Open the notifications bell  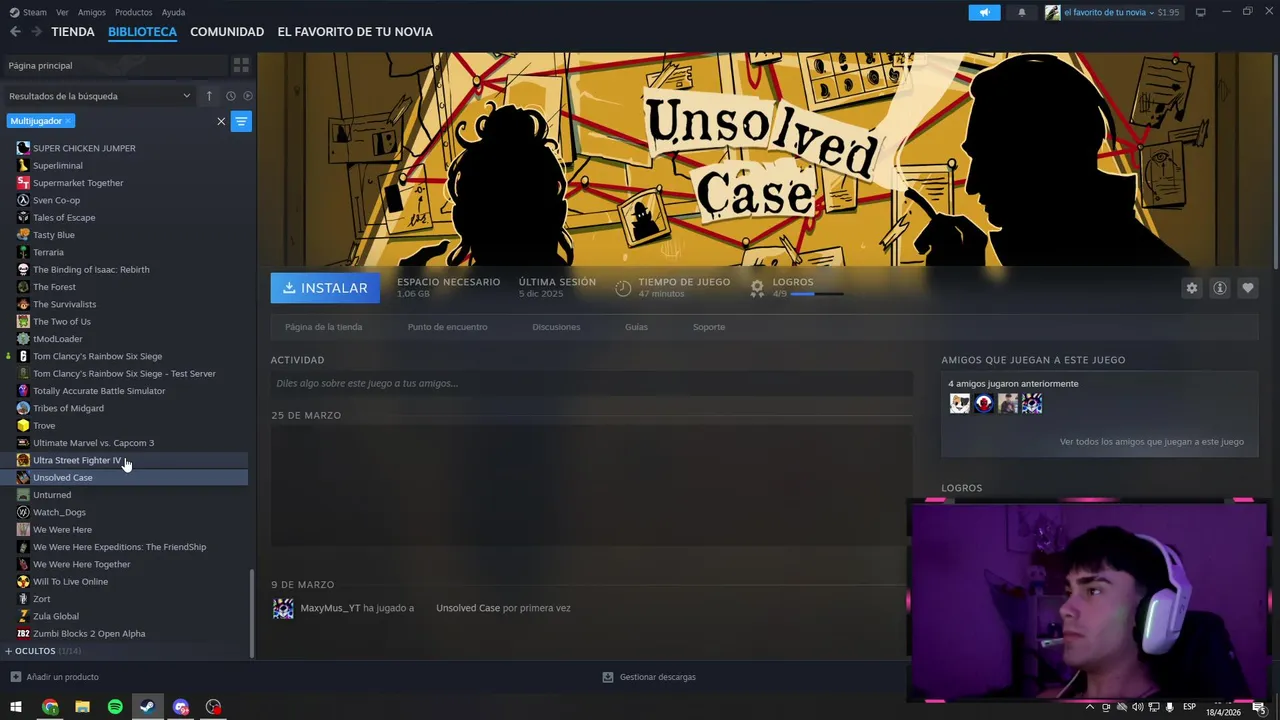point(1021,12)
